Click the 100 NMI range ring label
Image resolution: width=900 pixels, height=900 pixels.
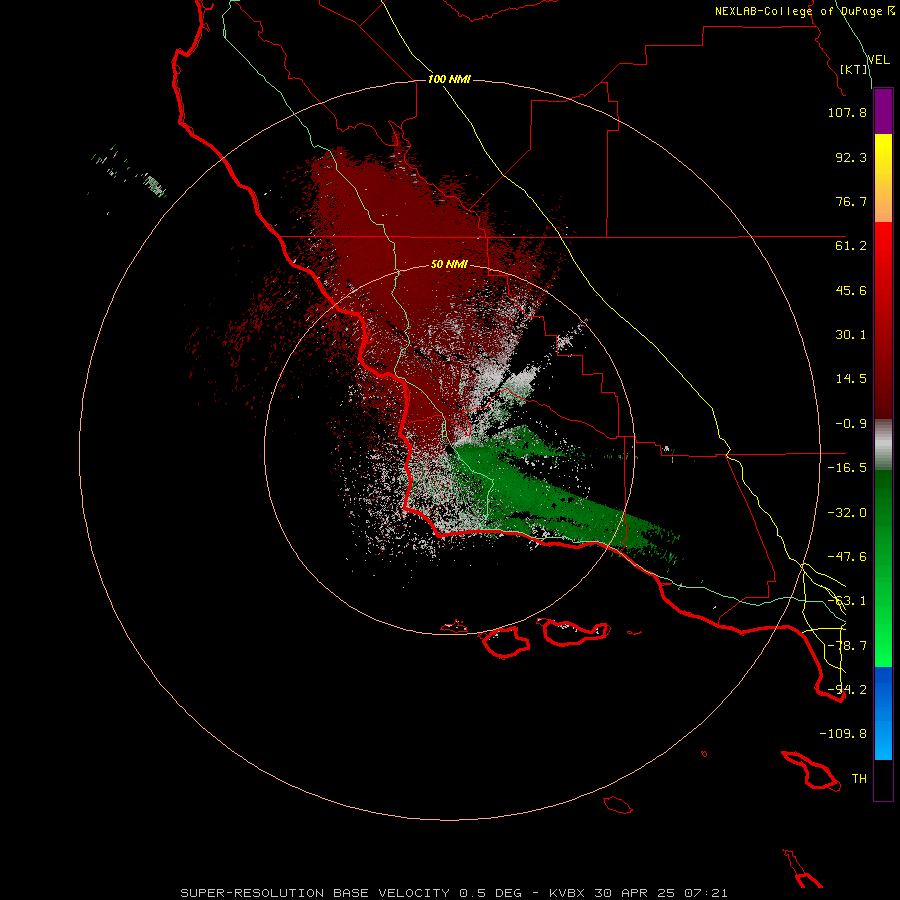[x=449, y=79]
